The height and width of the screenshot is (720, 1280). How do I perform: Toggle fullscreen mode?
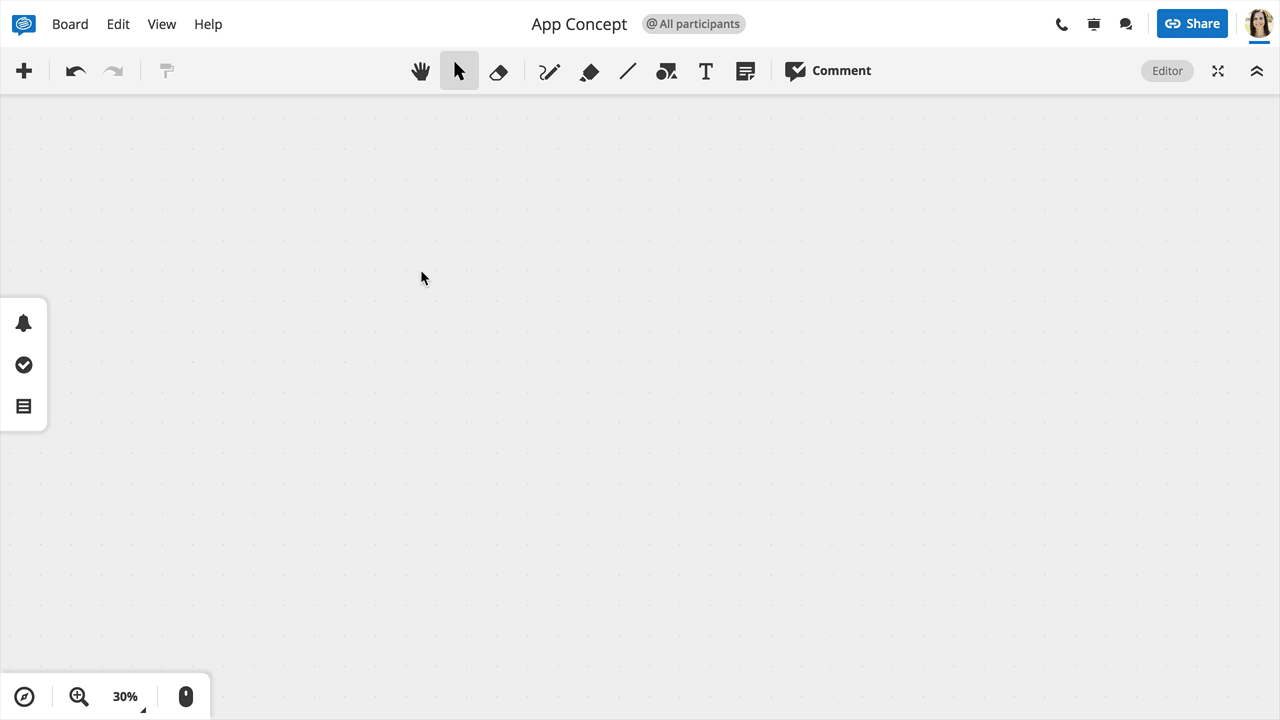(1217, 71)
